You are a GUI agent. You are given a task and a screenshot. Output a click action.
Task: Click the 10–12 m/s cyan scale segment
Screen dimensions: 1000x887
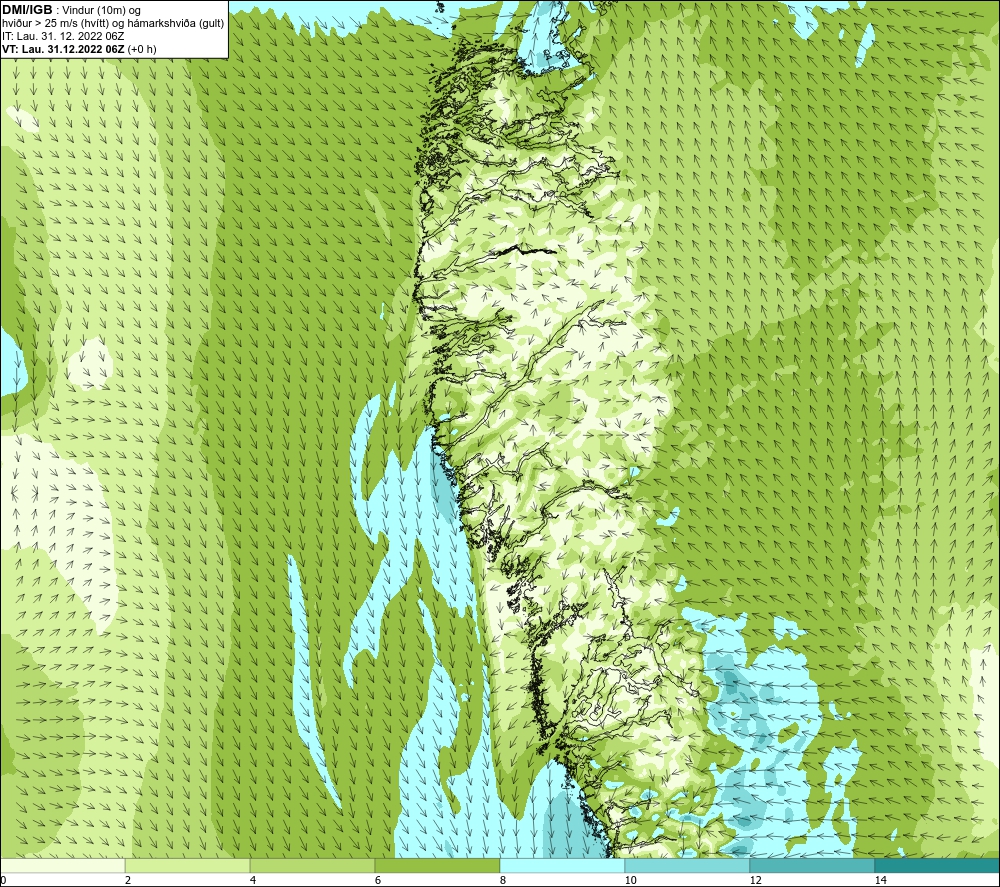pyautogui.click(x=688, y=865)
